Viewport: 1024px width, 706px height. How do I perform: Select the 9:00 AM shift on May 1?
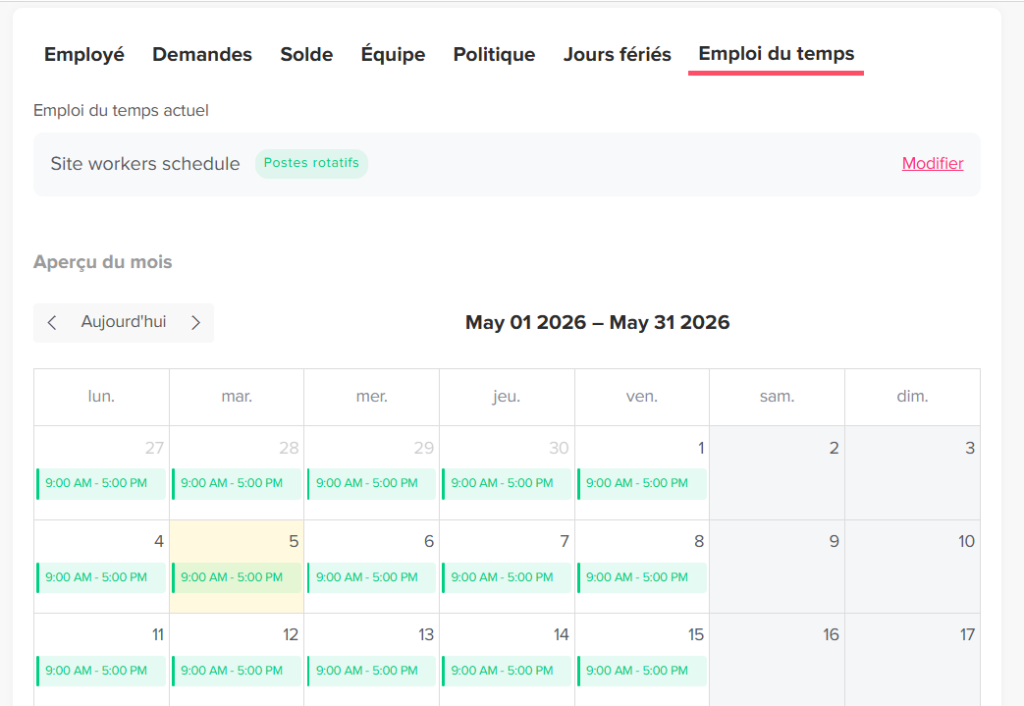pyautogui.click(x=642, y=484)
